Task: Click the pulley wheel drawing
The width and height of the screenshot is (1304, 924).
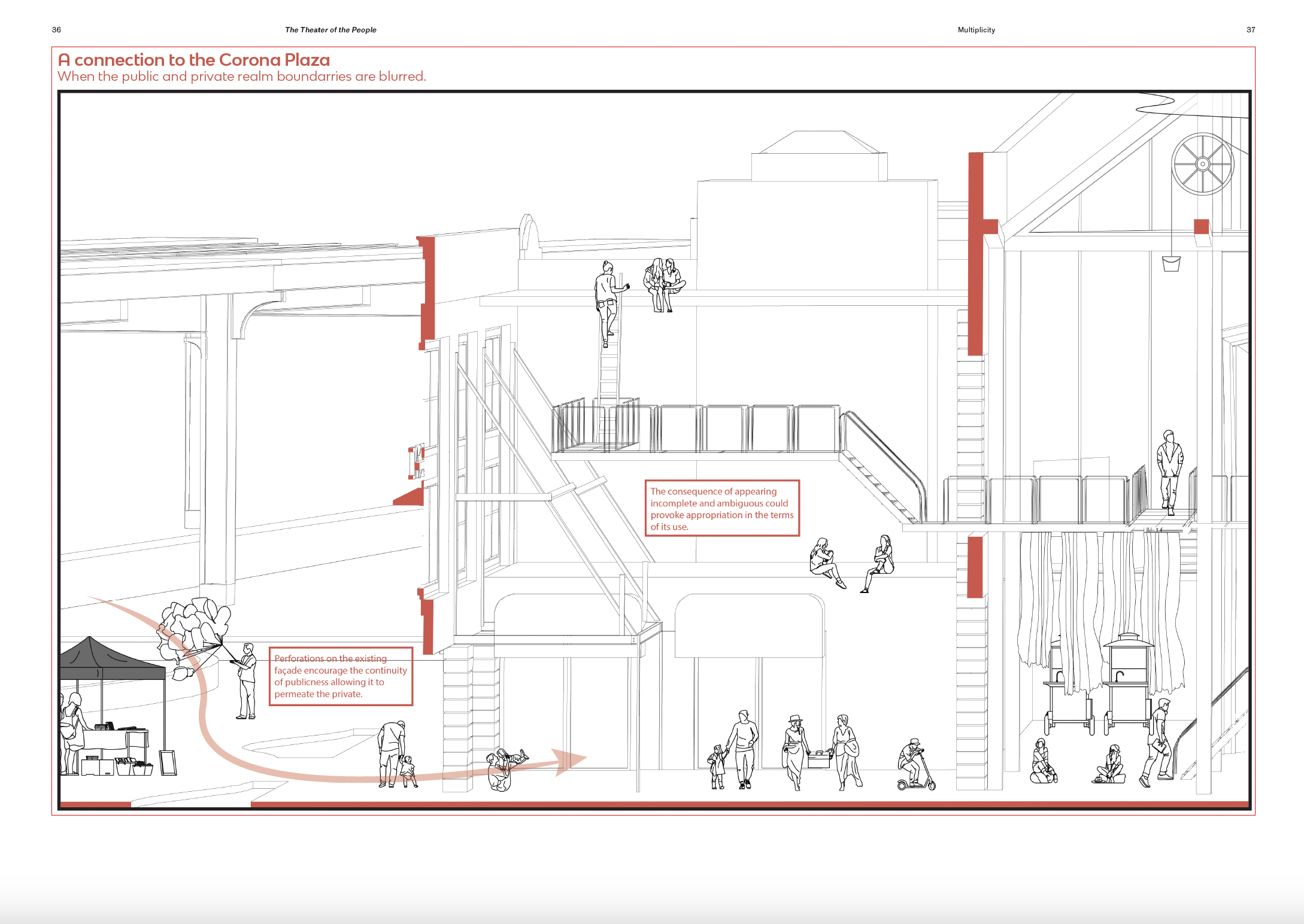Action: click(x=1202, y=164)
